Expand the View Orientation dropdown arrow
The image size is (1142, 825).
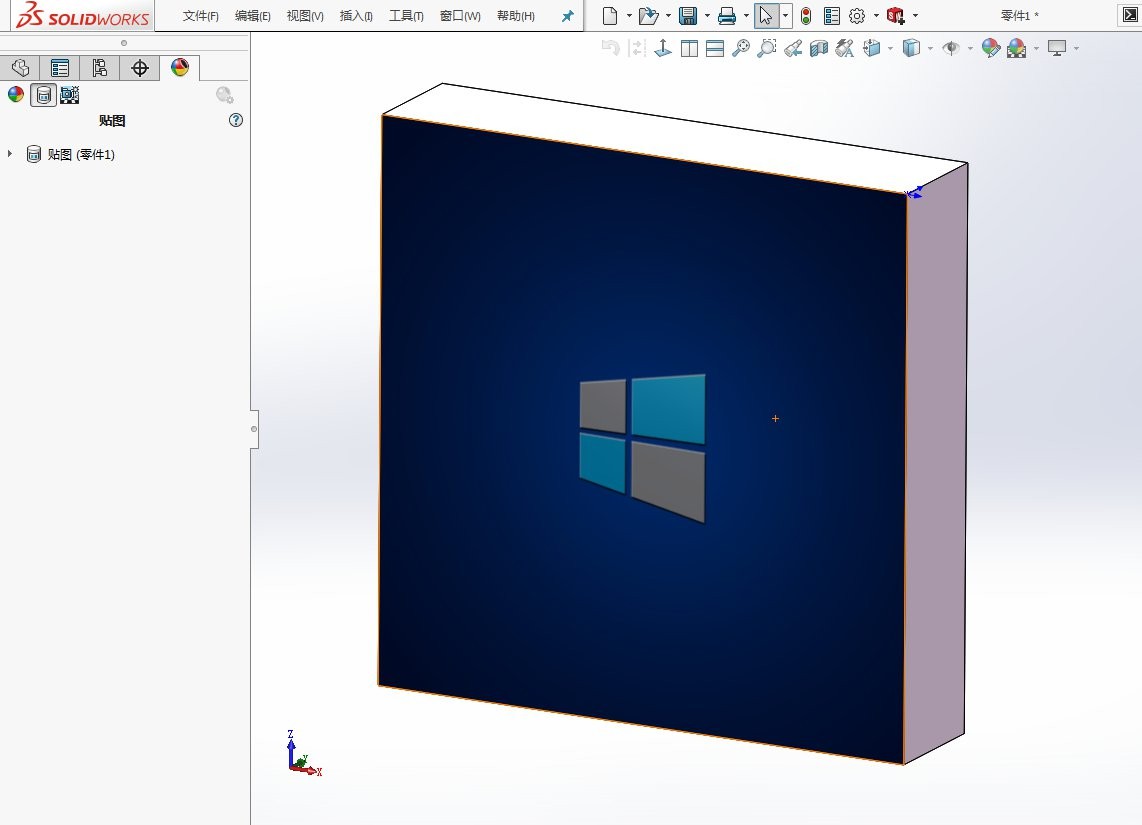[891, 49]
